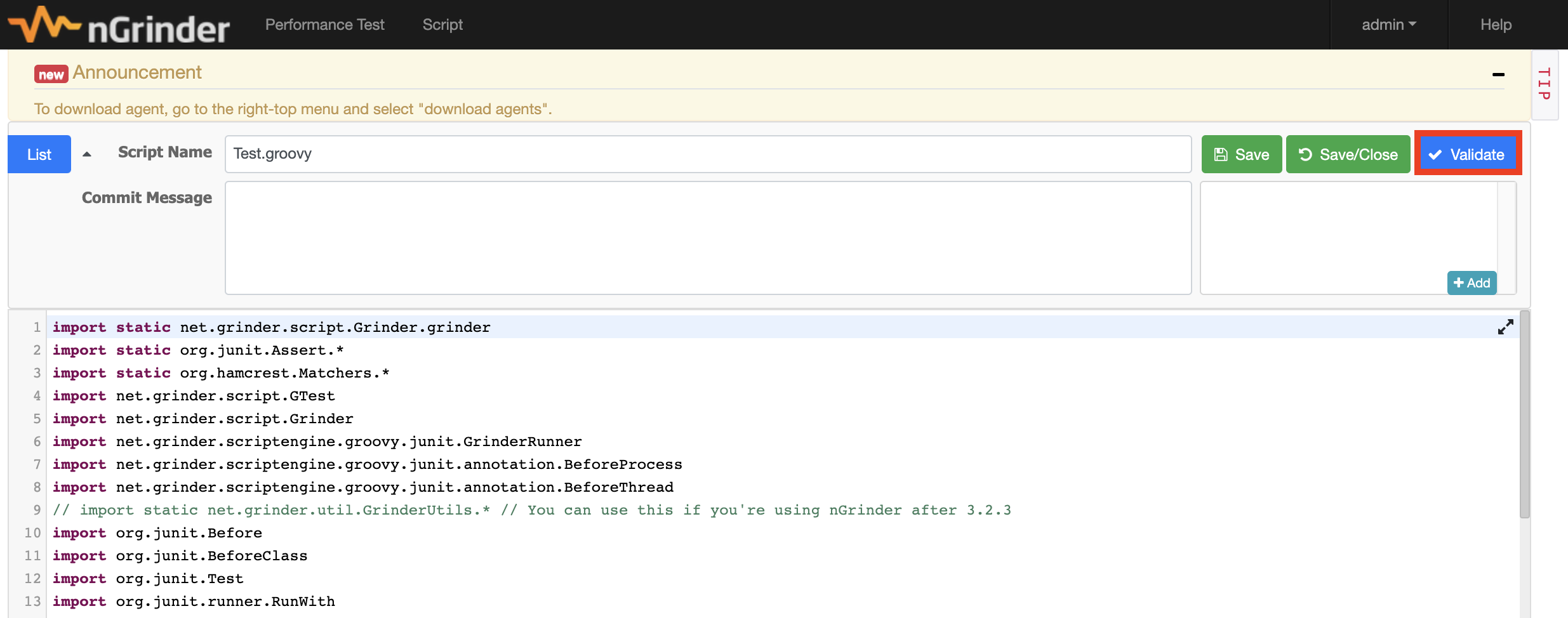Click the Add button

click(x=1472, y=283)
